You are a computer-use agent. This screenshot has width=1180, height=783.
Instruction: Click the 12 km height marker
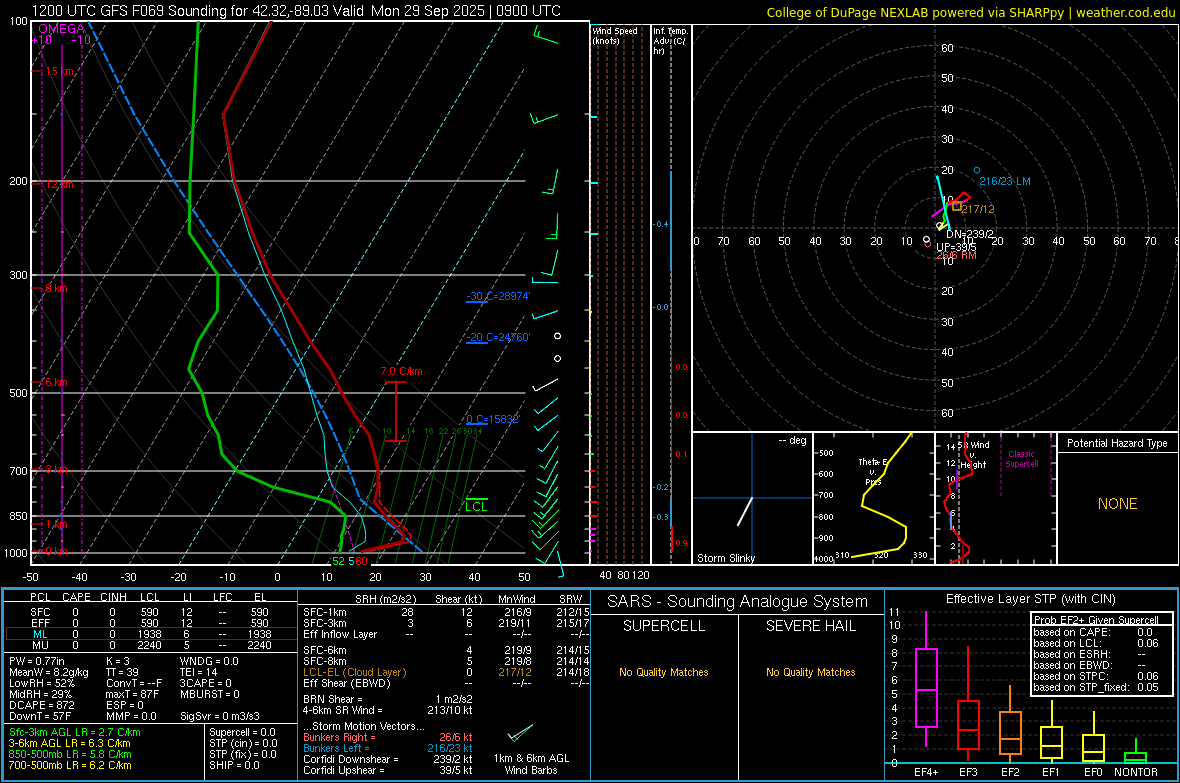59,184
